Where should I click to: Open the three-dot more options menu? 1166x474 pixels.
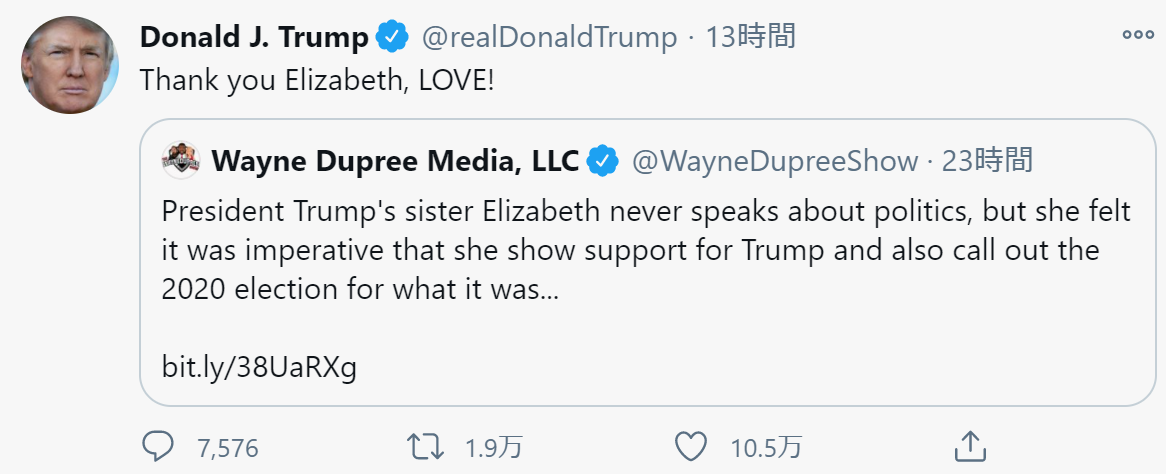click(1137, 35)
